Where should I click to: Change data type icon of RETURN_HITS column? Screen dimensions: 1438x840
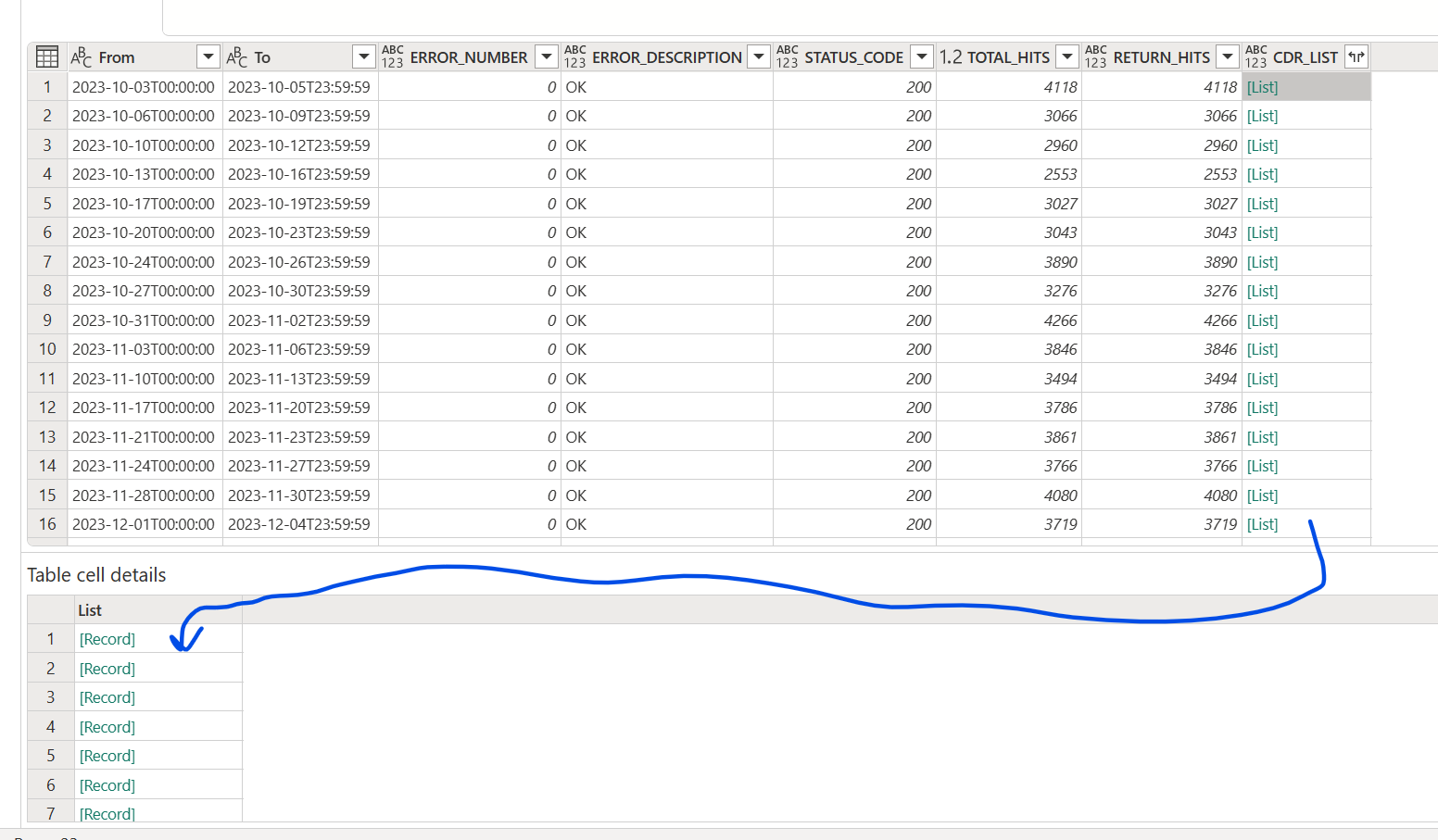tap(1096, 57)
